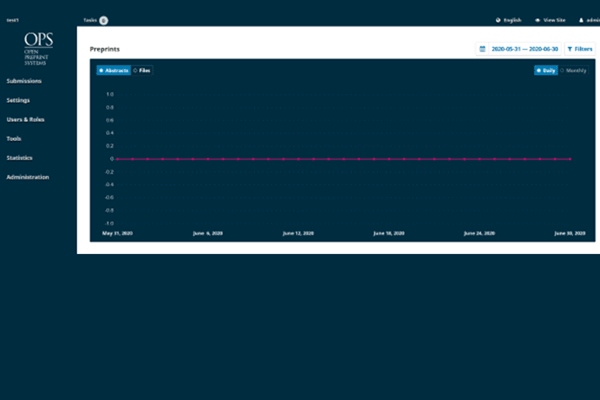Open the Administration sidebar link
This screenshot has width=600, height=400.
tap(28, 177)
